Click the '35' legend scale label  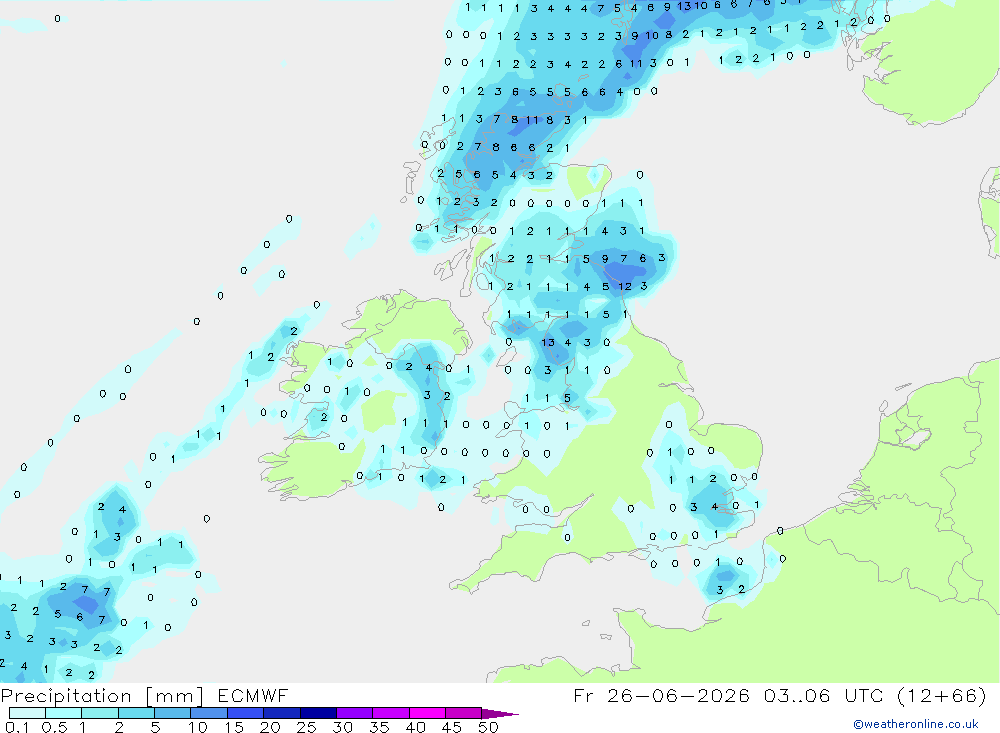[379, 727]
